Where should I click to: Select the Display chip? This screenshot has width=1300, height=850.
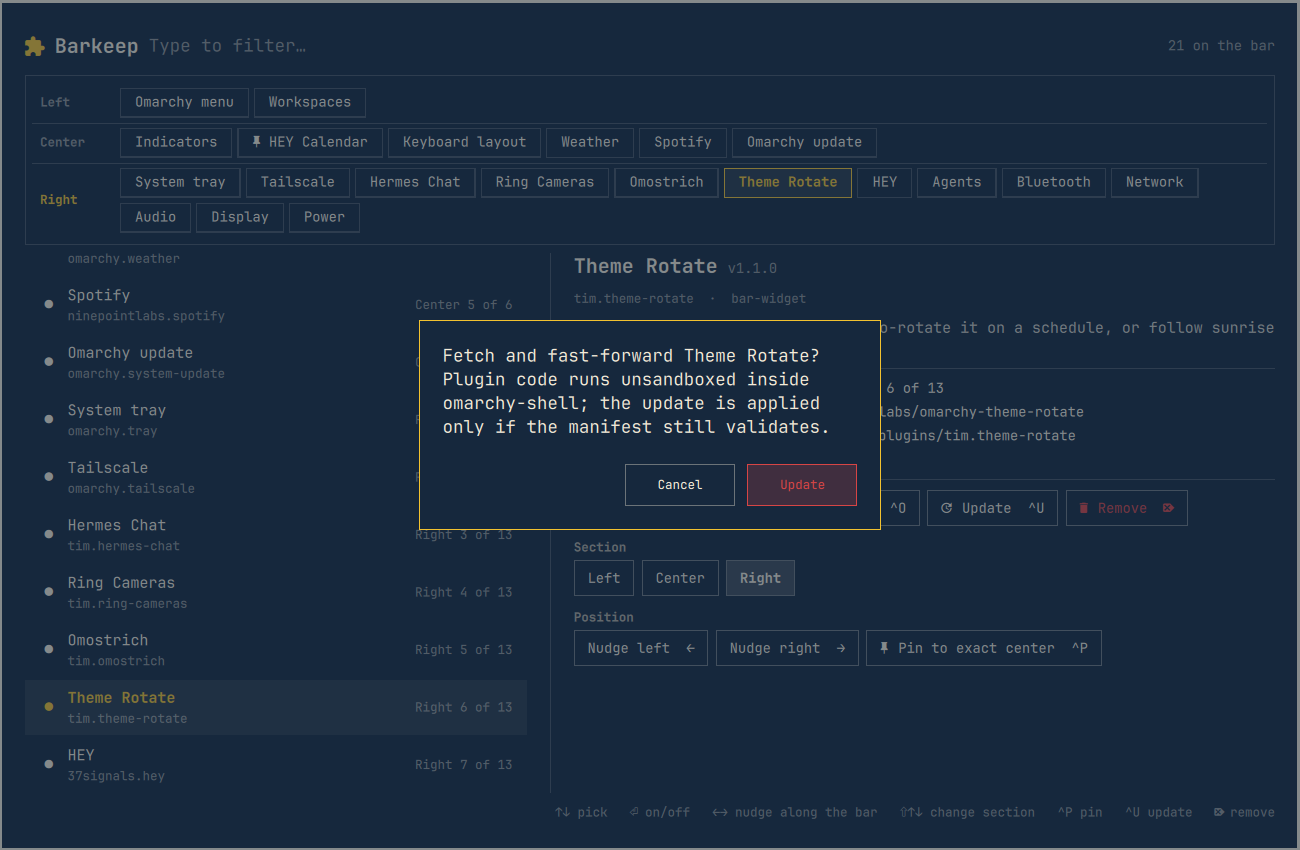240,217
